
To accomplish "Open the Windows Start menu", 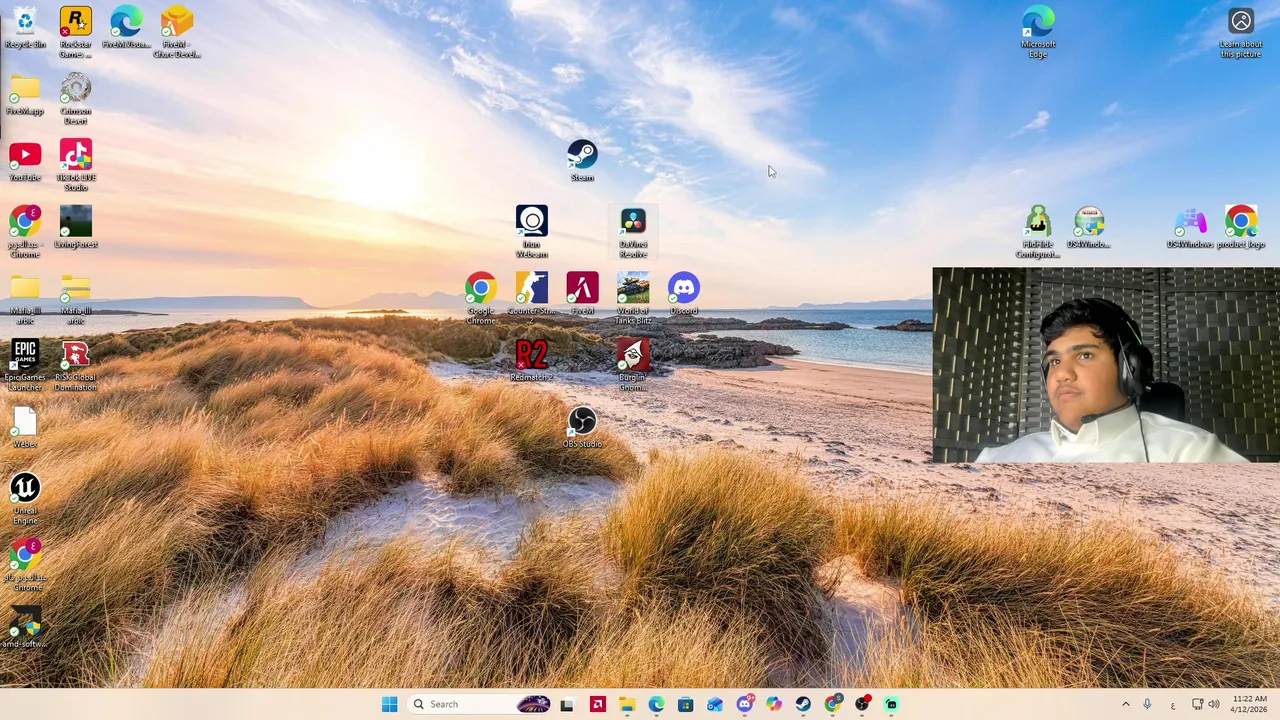I will pos(389,704).
